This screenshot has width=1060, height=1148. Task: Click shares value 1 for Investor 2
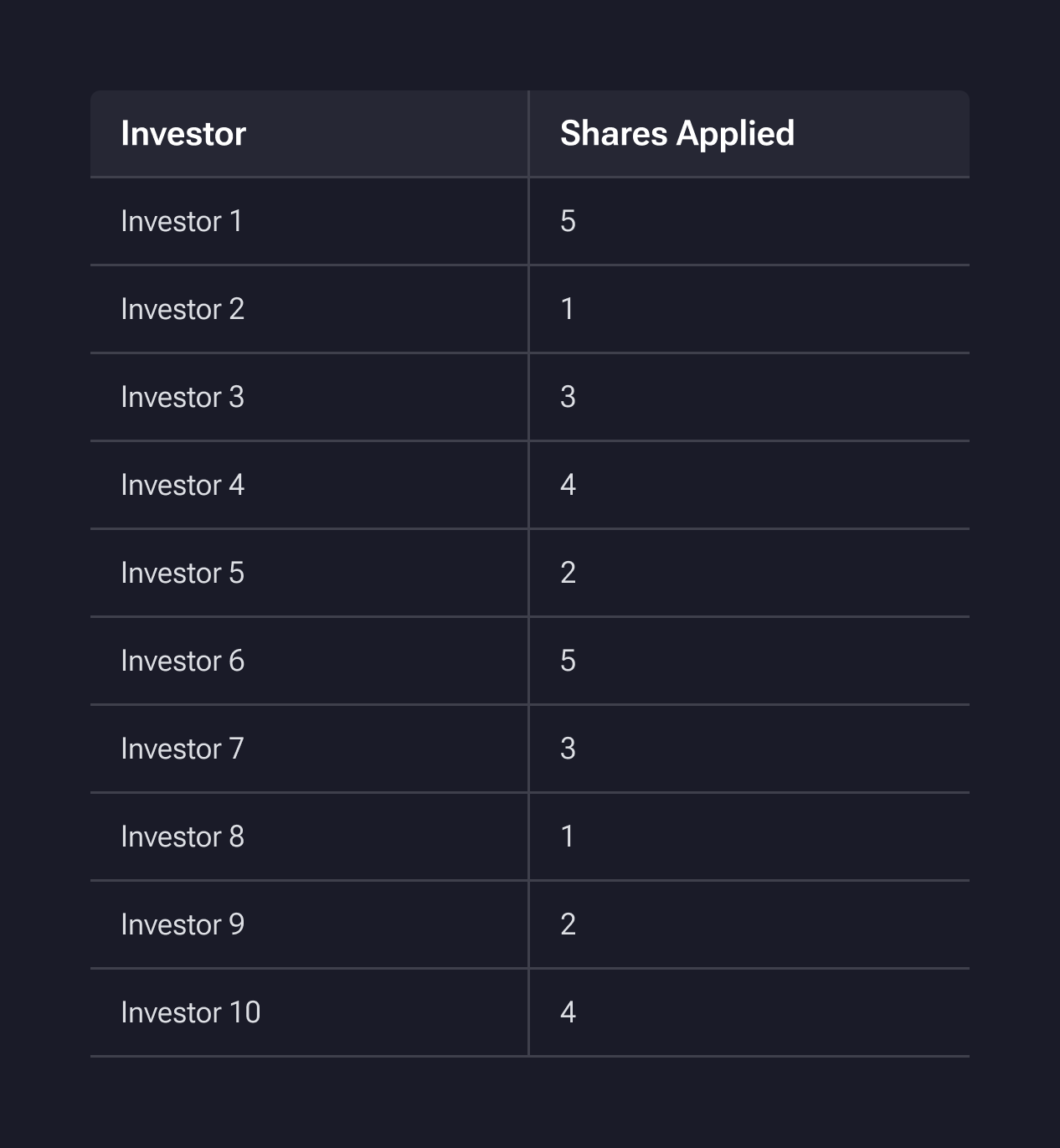coord(568,309)
